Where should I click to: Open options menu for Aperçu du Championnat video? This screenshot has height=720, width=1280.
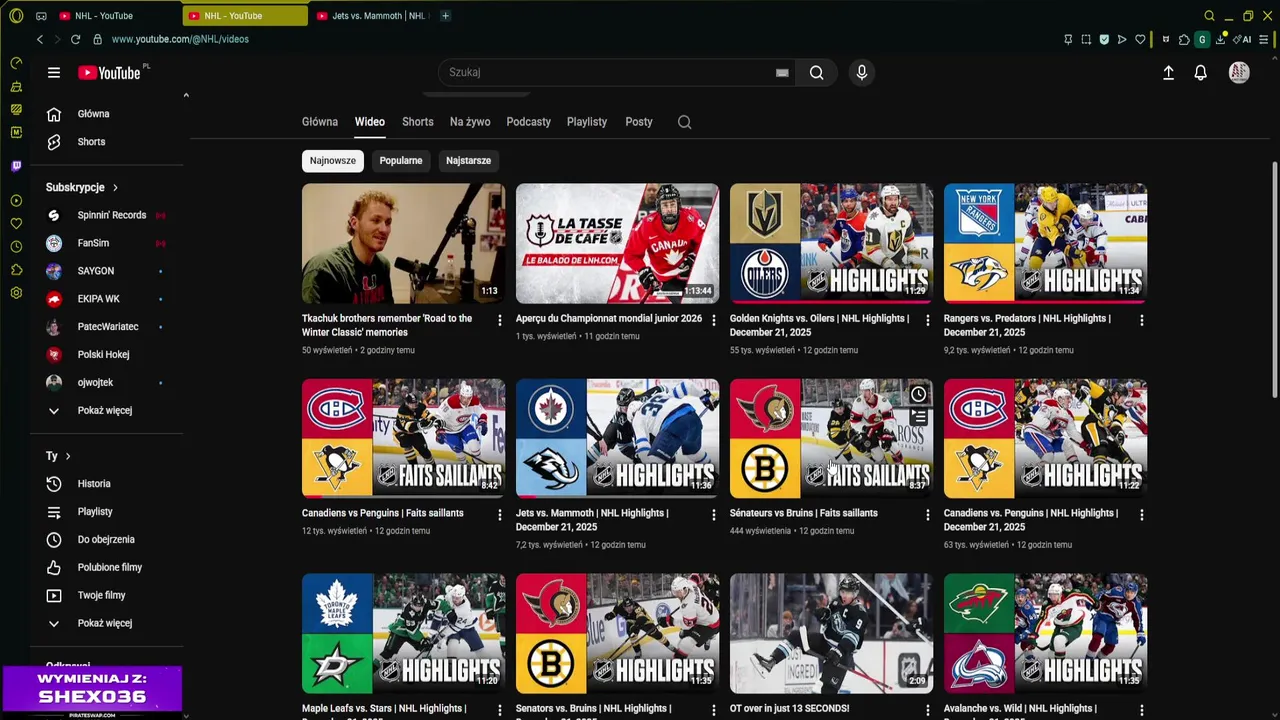714,320
